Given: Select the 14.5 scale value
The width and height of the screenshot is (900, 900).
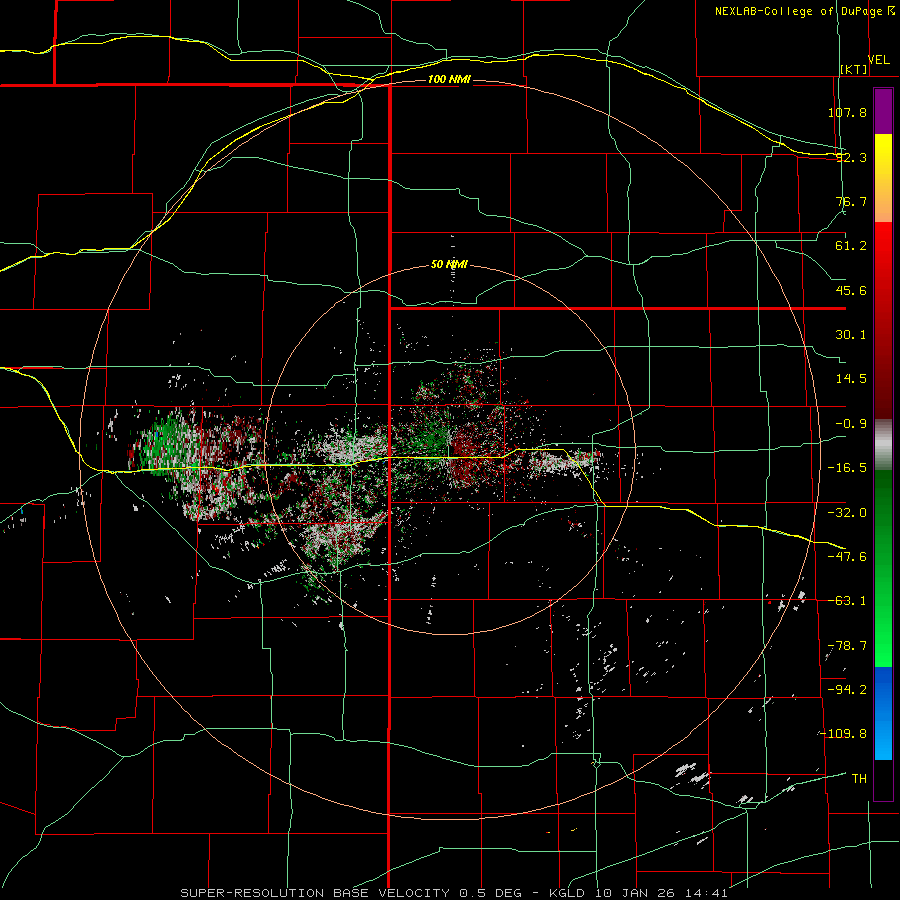Looking at the screenshot, I should point(851,379).
